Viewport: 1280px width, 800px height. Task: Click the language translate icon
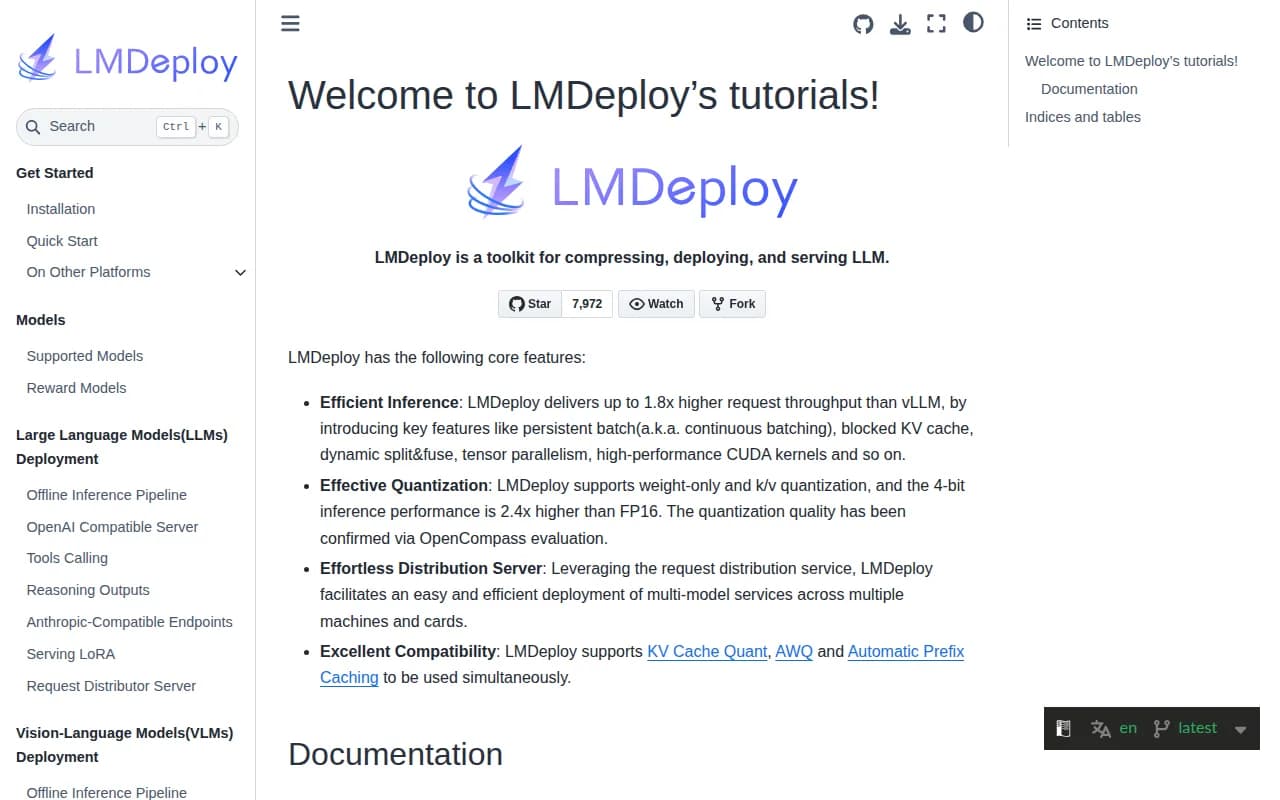(x=1101, y=729)
